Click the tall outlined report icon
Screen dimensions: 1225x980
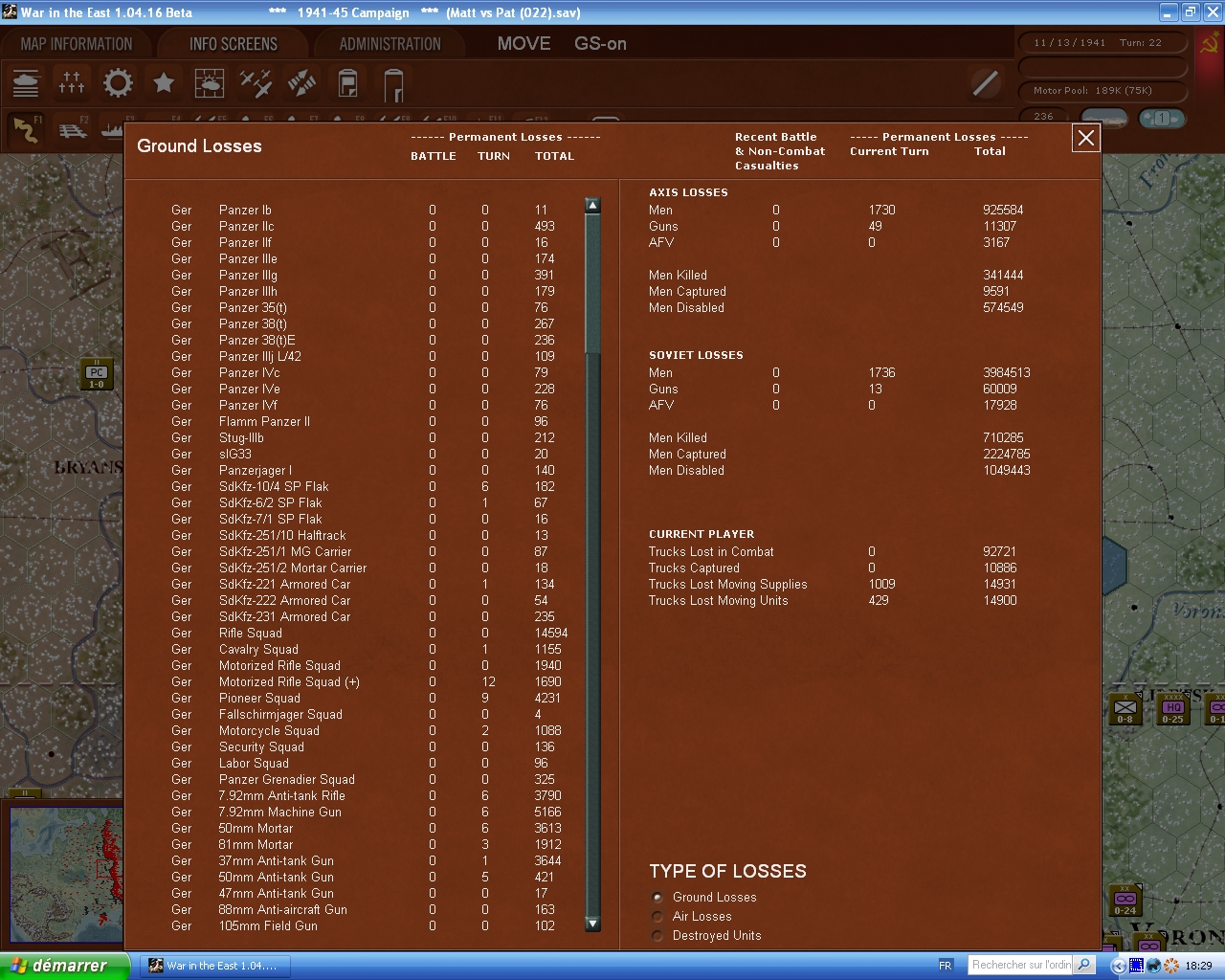tap(393, 84)
